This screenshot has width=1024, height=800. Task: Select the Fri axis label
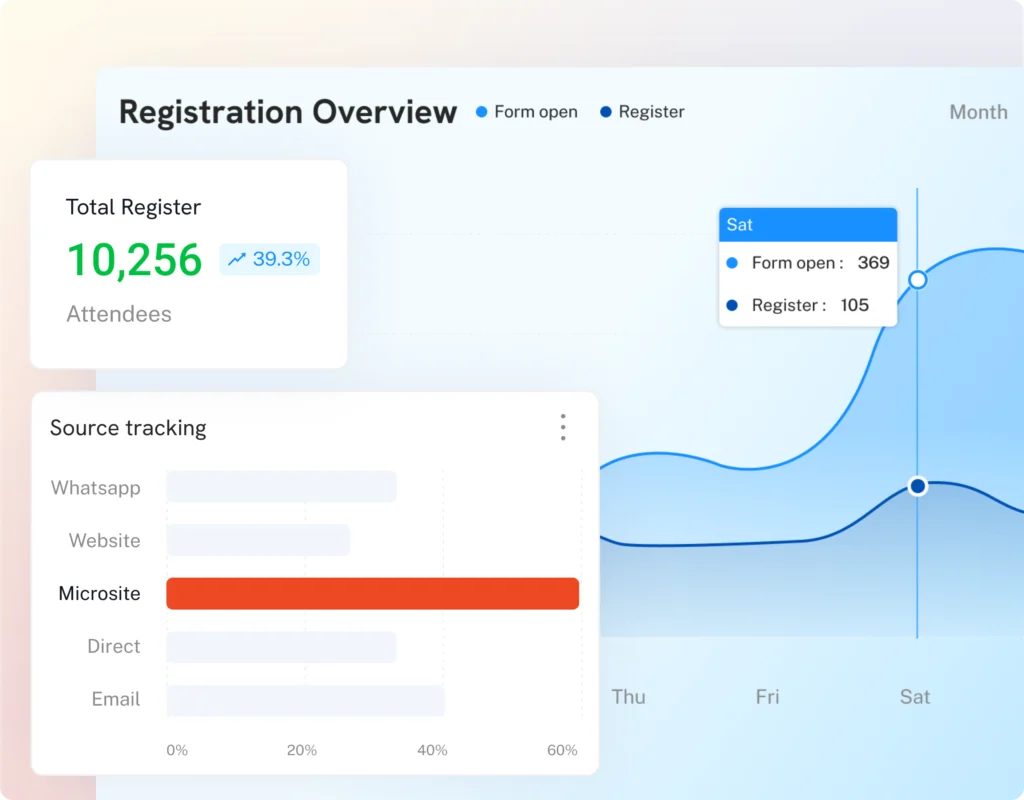(767, 697)
